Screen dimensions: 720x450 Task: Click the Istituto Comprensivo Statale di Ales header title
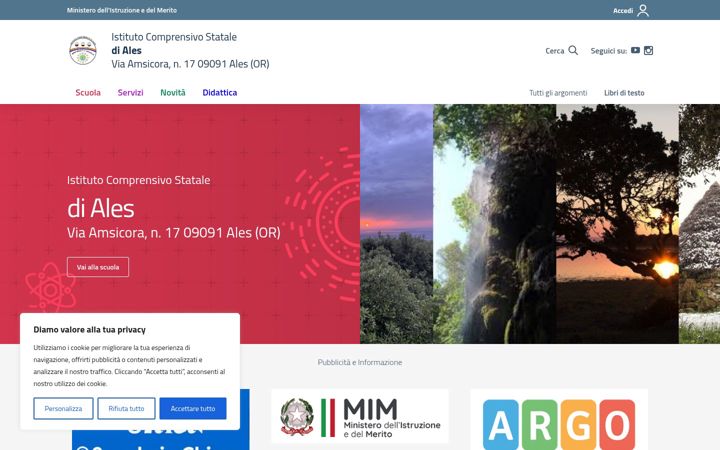pyautogui.click(x=190, y=50)
